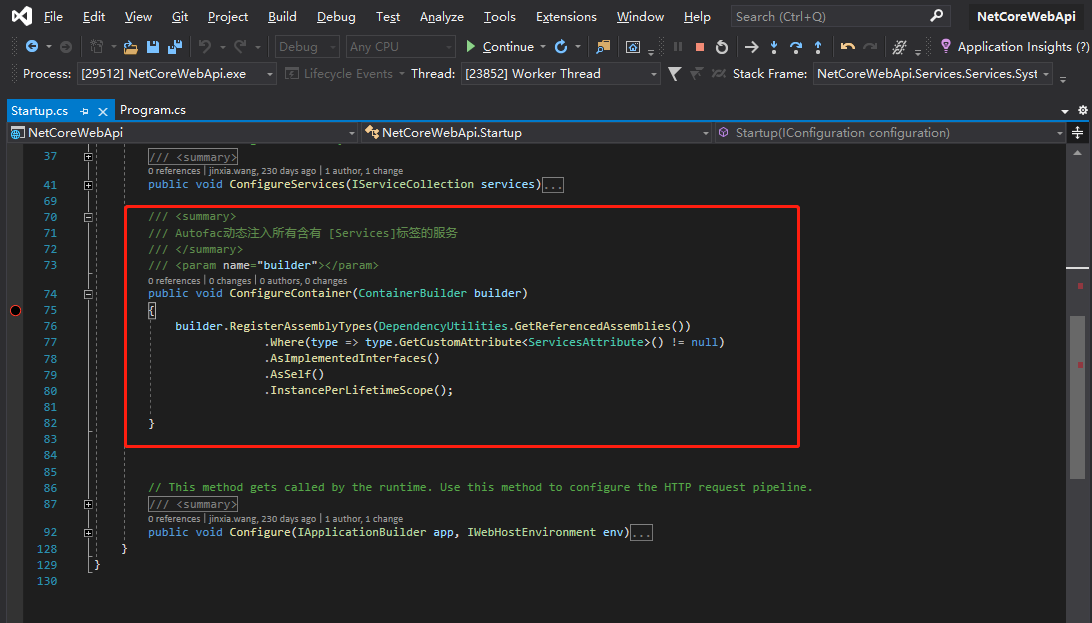Step Into the next statement
1092x623 pixels.
click(774, 47)
